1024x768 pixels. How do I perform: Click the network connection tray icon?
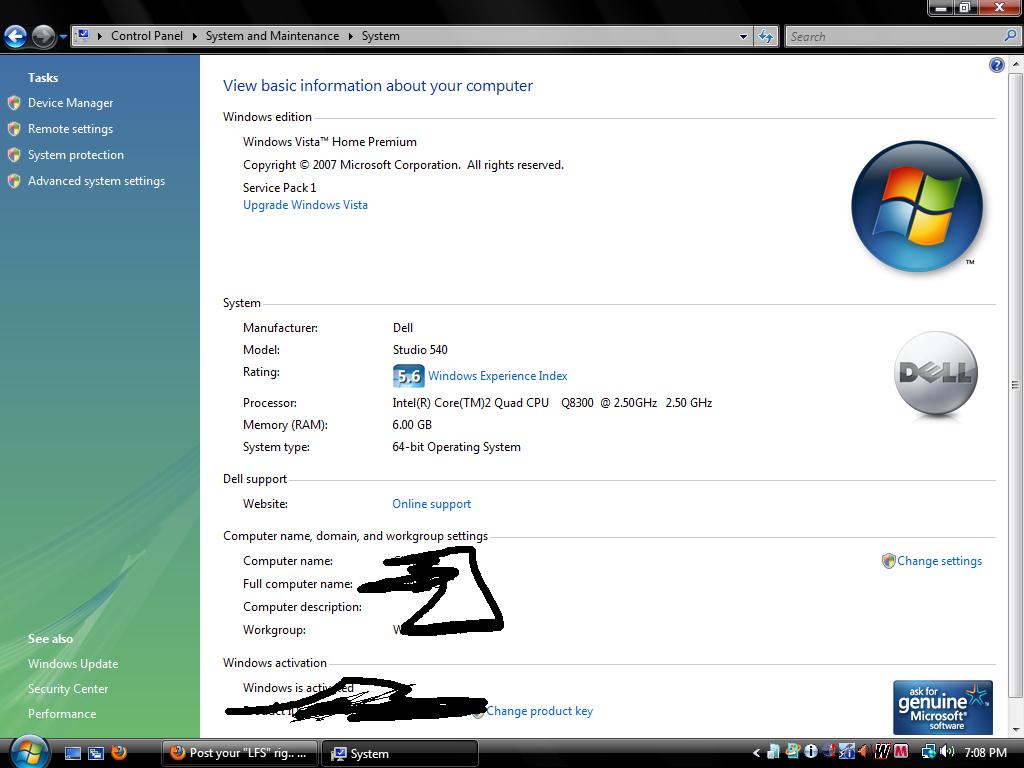click(x=929, y=752)
